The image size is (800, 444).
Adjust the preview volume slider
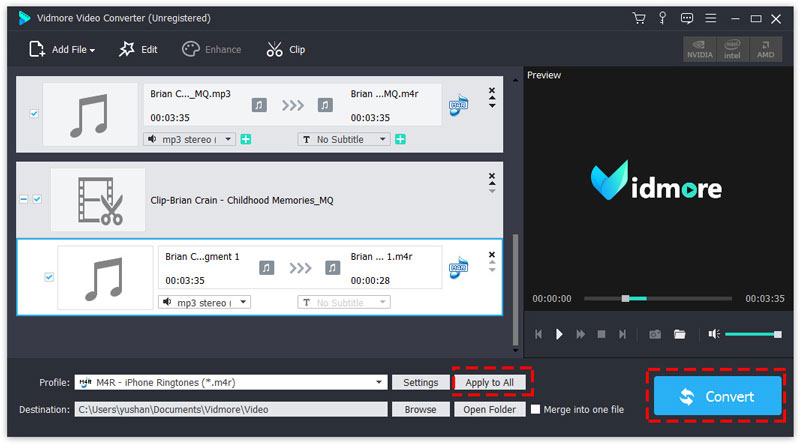(752, 334)
